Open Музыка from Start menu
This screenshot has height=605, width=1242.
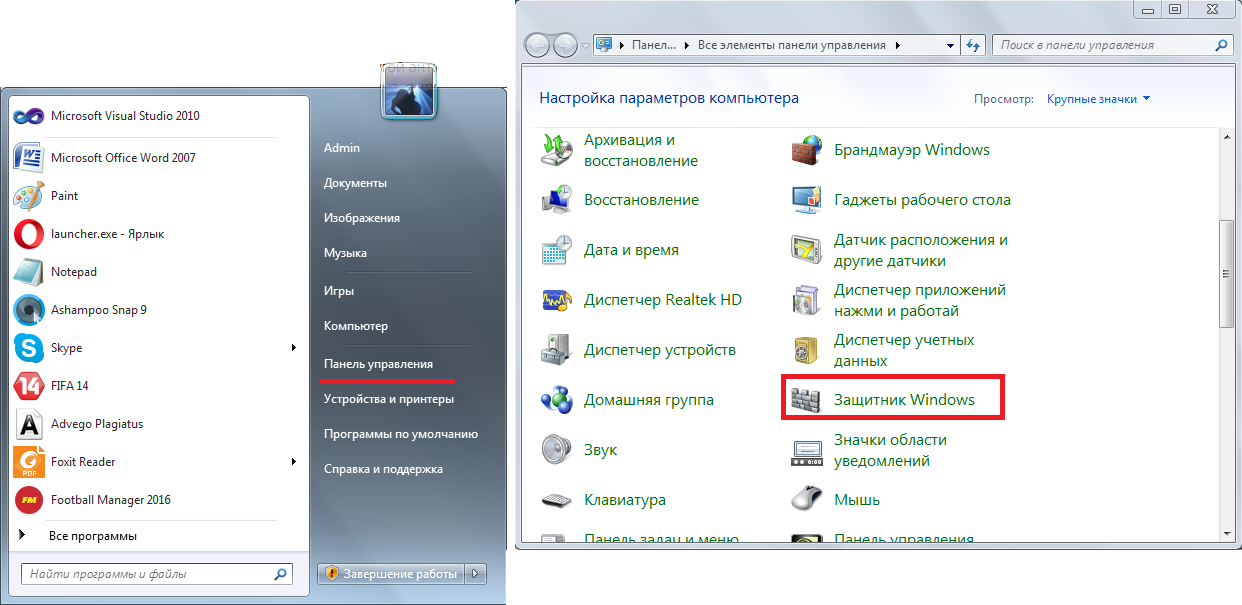coord(345,253)
